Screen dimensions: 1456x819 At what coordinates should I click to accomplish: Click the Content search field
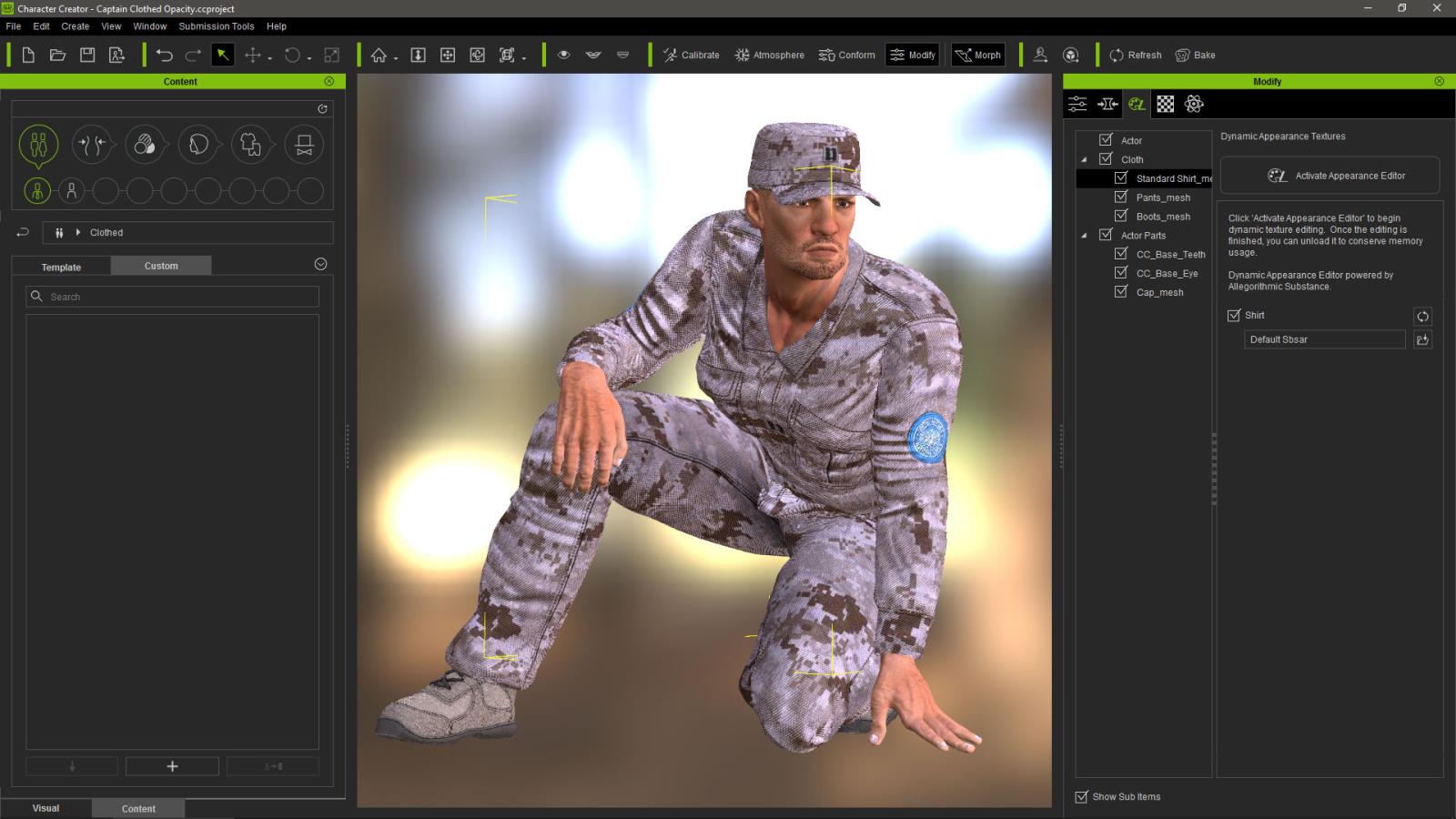click(x=173, y=297)
